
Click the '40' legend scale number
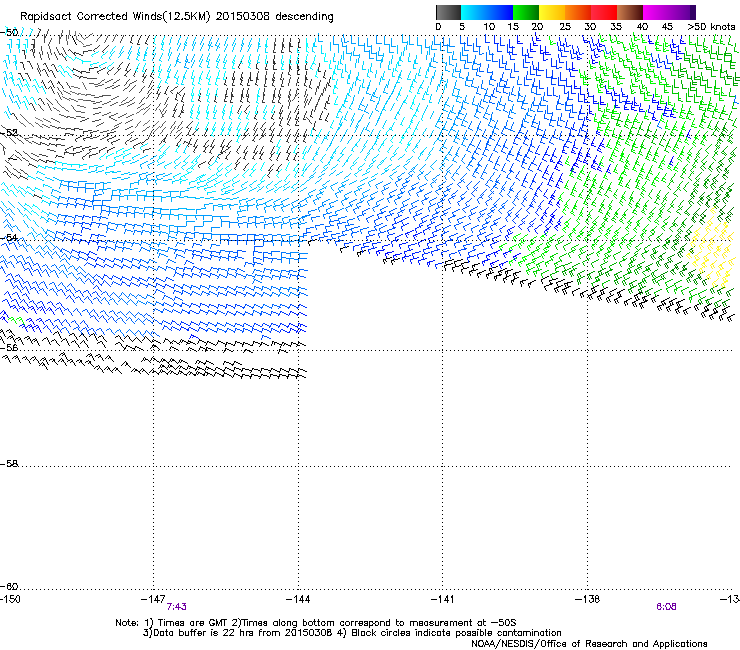(x=642, y=27)
